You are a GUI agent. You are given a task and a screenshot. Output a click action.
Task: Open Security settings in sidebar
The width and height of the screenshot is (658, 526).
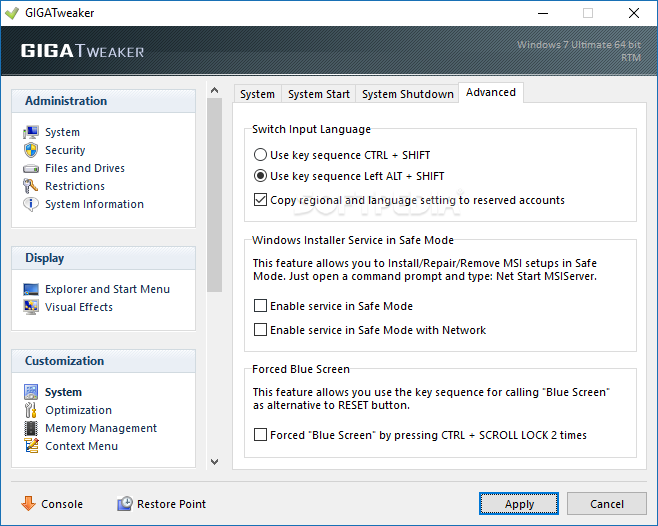coord(65,150)
